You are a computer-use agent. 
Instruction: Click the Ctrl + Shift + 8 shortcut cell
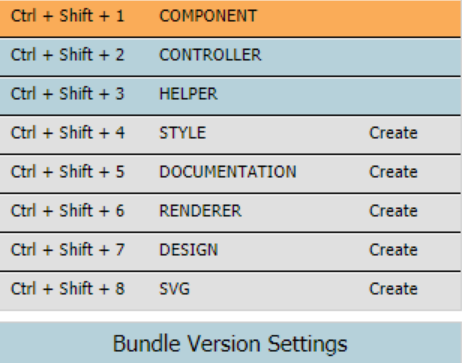point(68,289)
